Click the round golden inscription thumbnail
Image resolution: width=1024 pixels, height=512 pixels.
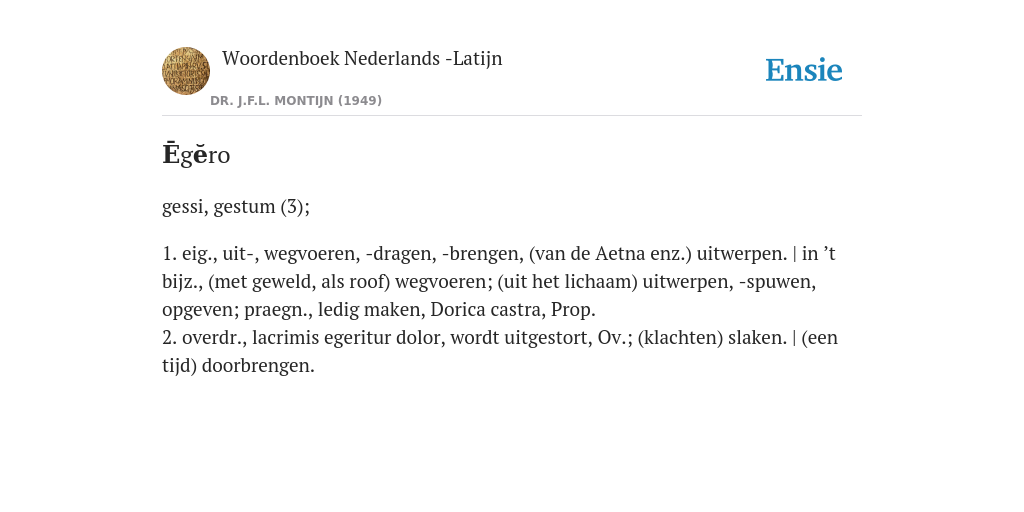click(x=186, y=71)
